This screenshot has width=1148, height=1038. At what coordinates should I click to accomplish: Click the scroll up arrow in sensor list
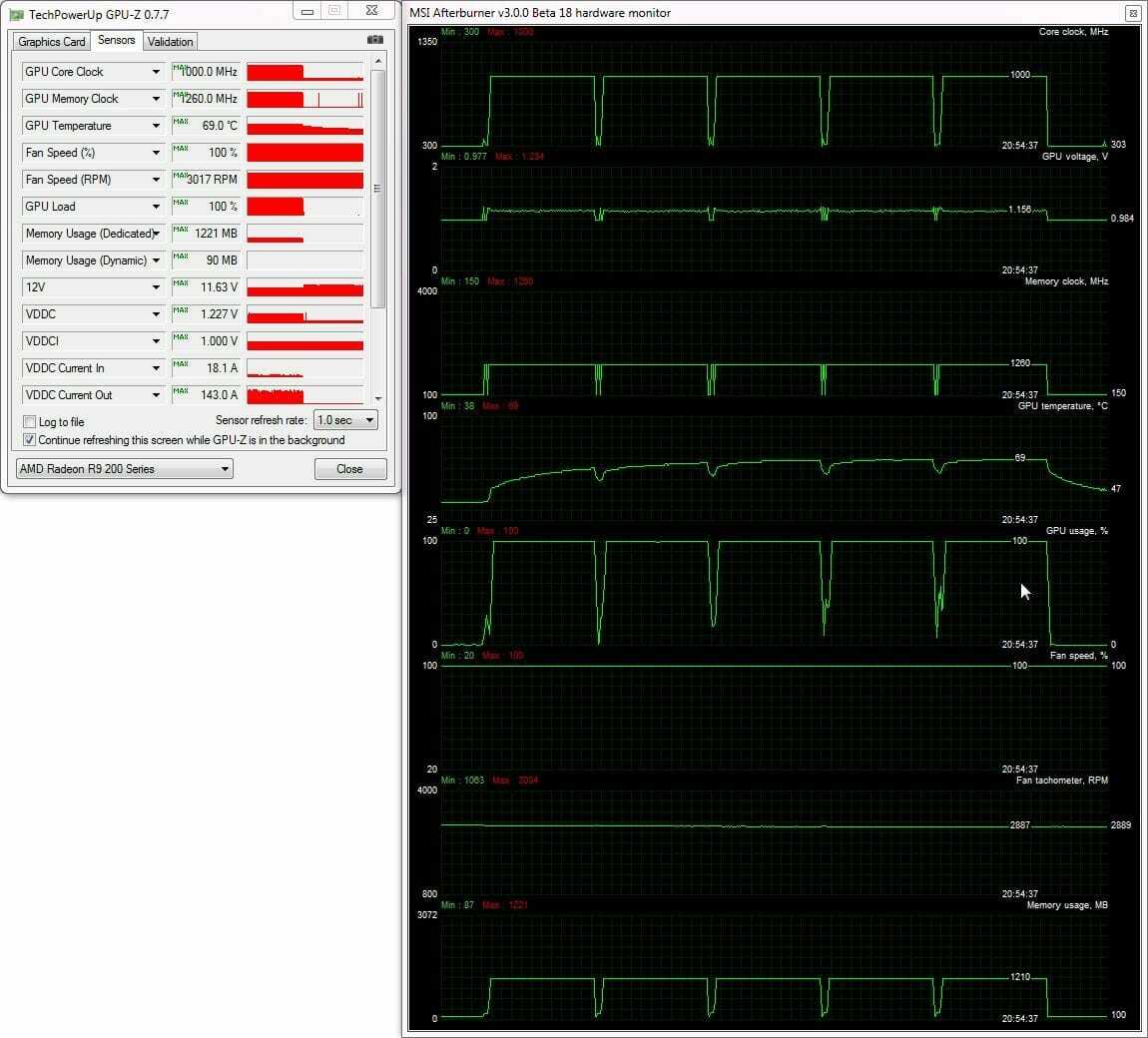[x=377, y=62]
